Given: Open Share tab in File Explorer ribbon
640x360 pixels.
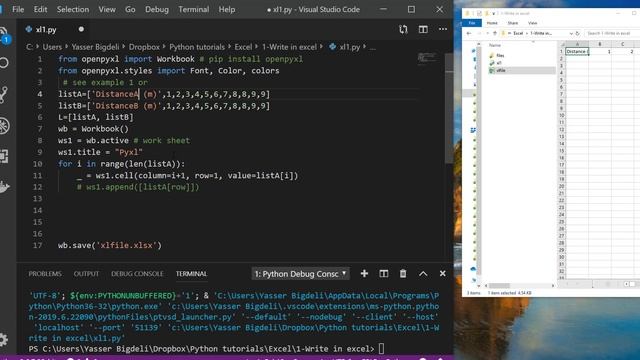Looking at the screenshot, I should (x=513, y=23).
